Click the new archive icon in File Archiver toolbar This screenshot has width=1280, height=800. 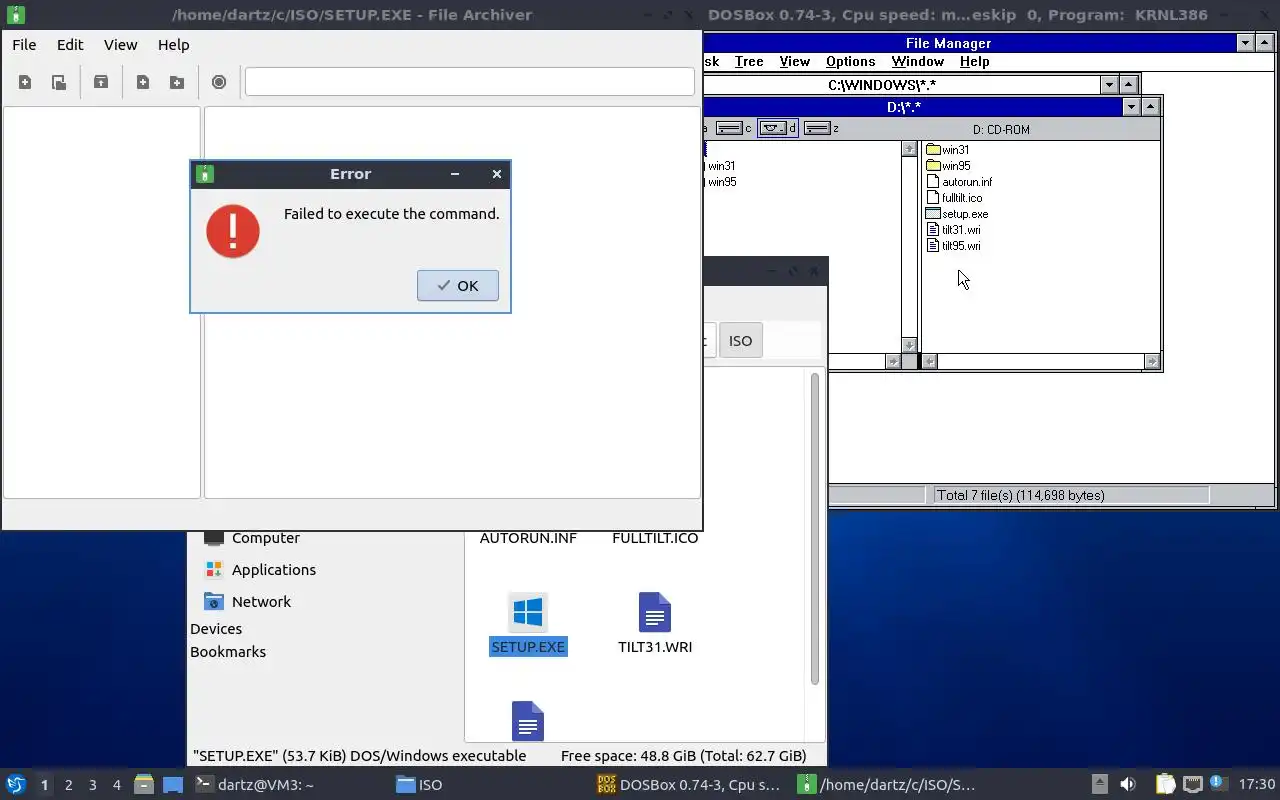pyautogui.click(x=25, y=82)
